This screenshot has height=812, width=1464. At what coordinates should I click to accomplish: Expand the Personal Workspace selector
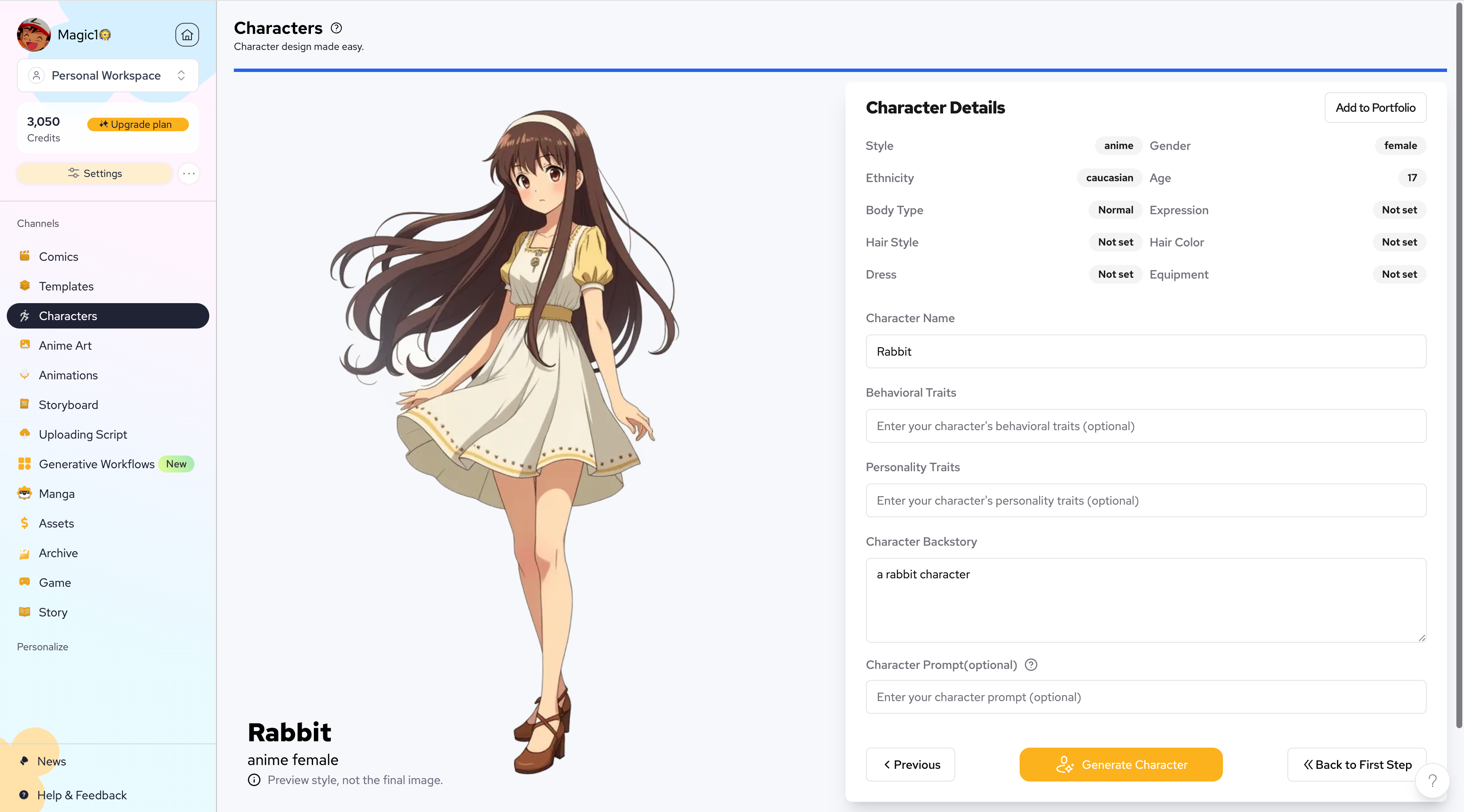108,75
